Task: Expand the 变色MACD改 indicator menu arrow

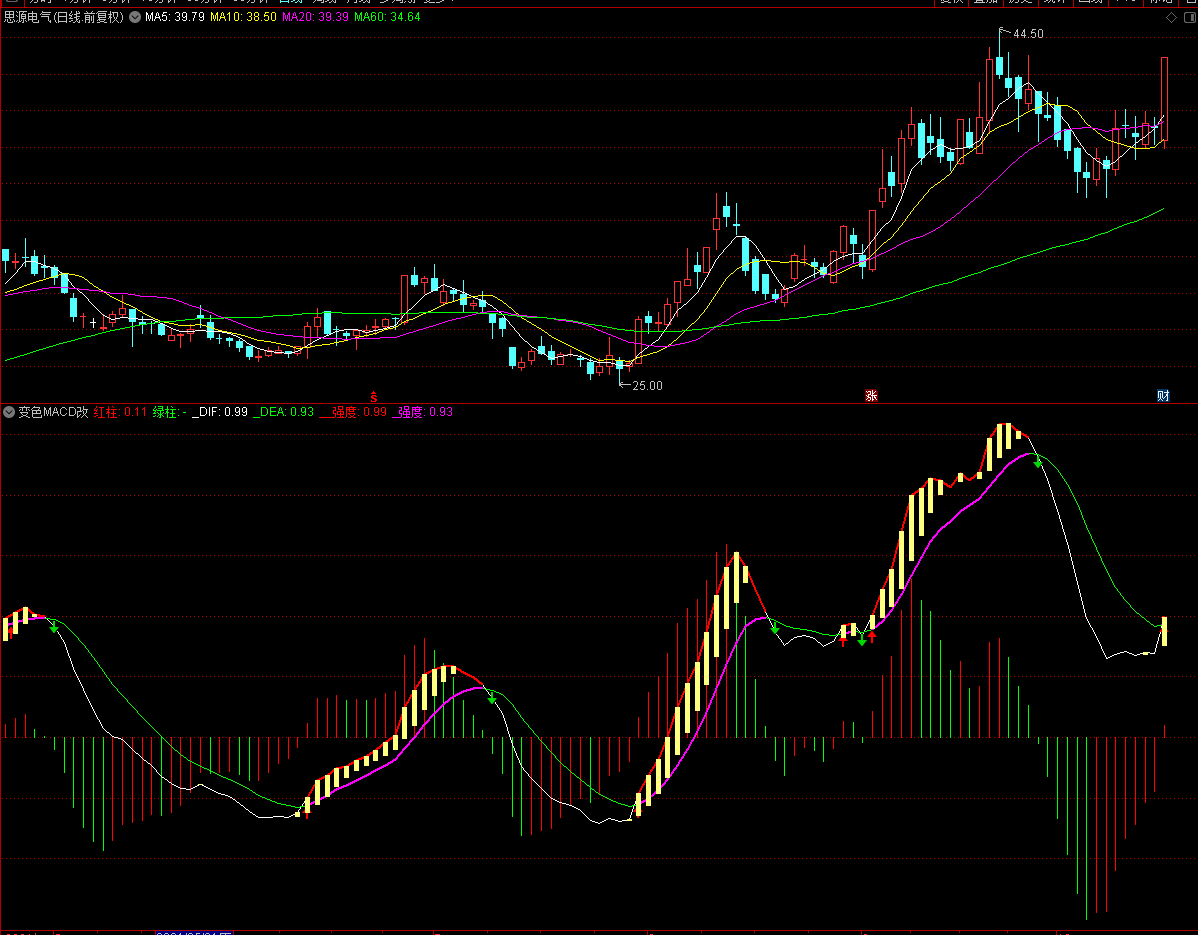Action: click(x=9, y=412)
